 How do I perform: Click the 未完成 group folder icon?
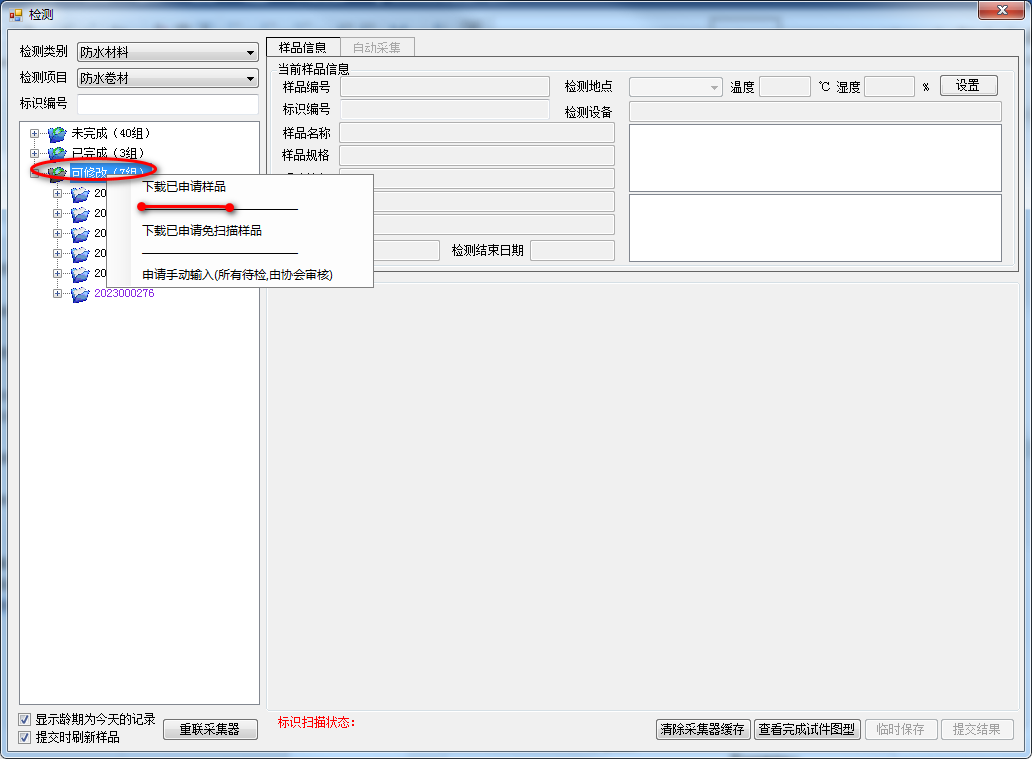(x=56, y=133)
